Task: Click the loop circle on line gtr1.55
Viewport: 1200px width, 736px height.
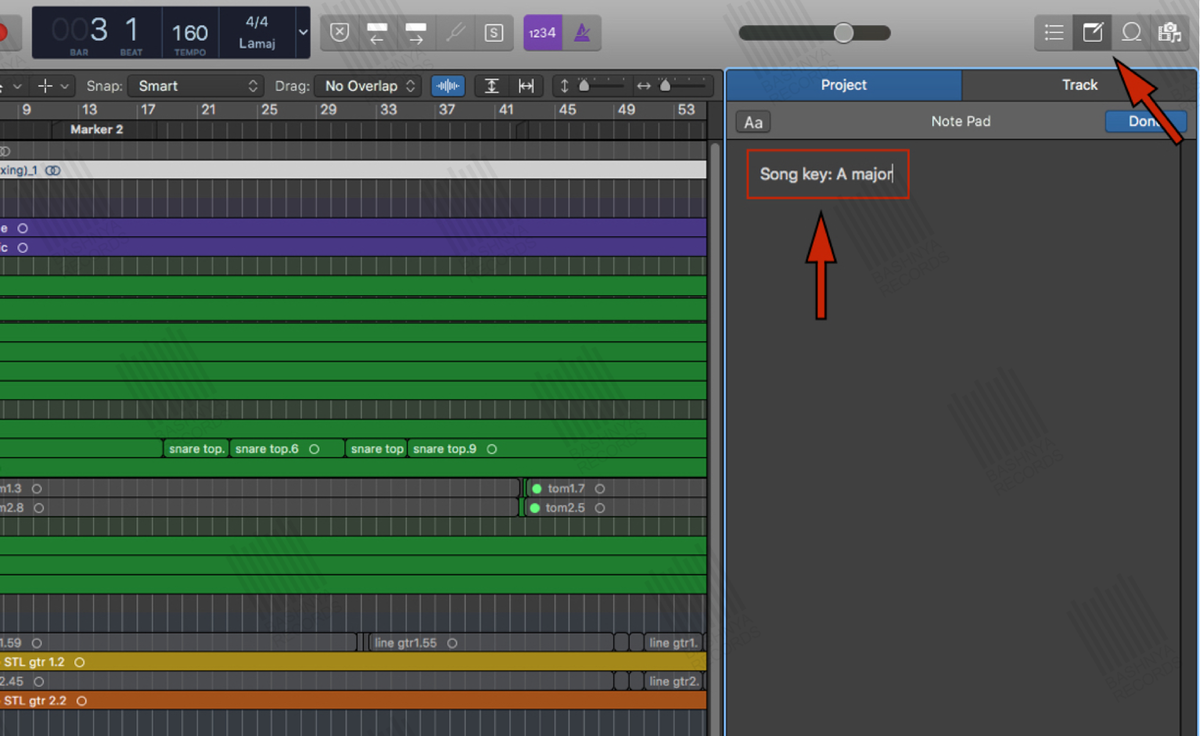Action: click(x=452, y=643)
